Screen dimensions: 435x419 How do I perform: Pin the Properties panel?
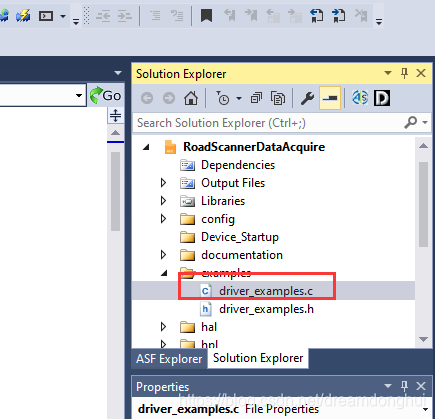click(404, 386)
